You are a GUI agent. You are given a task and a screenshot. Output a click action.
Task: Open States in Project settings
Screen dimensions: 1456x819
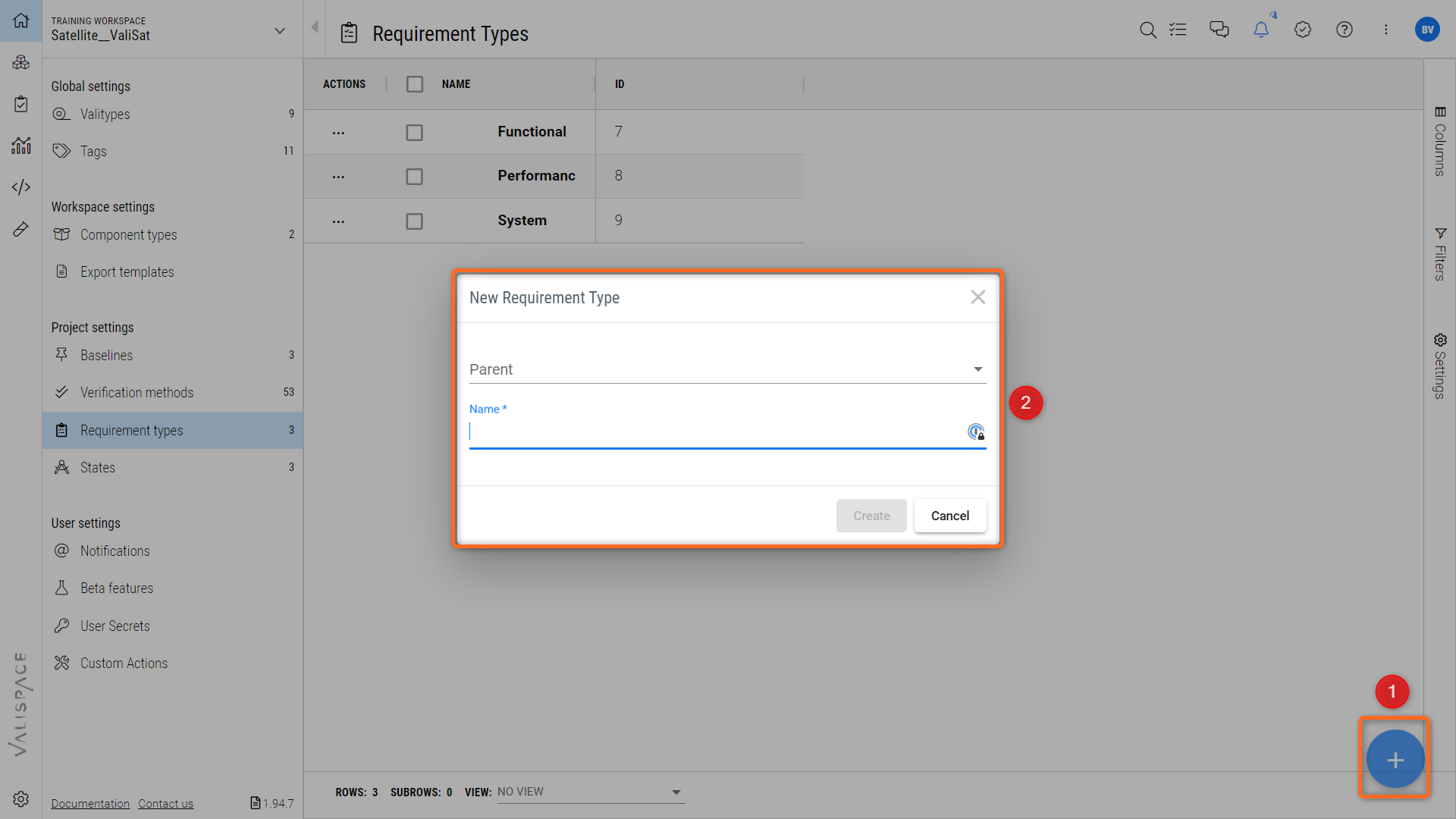pyautogui.click(x=173, y=468)
